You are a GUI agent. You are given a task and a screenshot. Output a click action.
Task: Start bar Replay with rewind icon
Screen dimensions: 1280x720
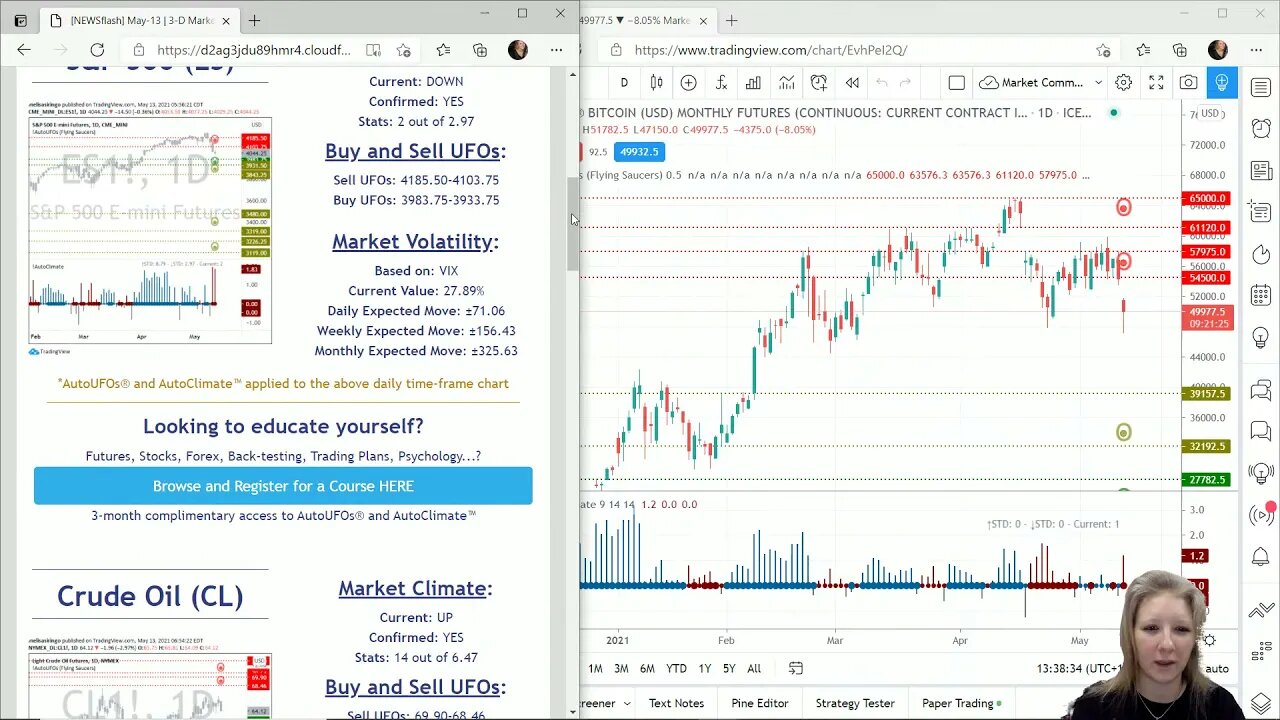(x=852, y=83)
